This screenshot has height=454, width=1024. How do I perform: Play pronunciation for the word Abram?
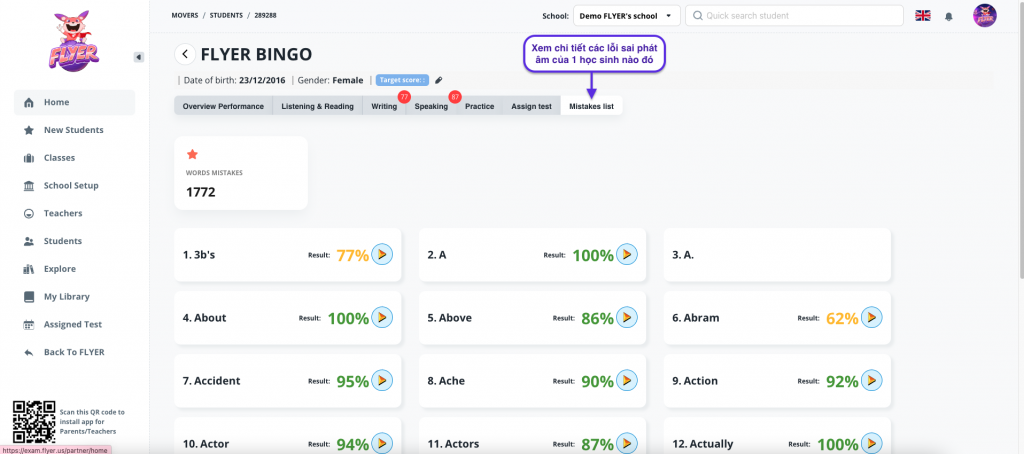[x=871, y=318]
